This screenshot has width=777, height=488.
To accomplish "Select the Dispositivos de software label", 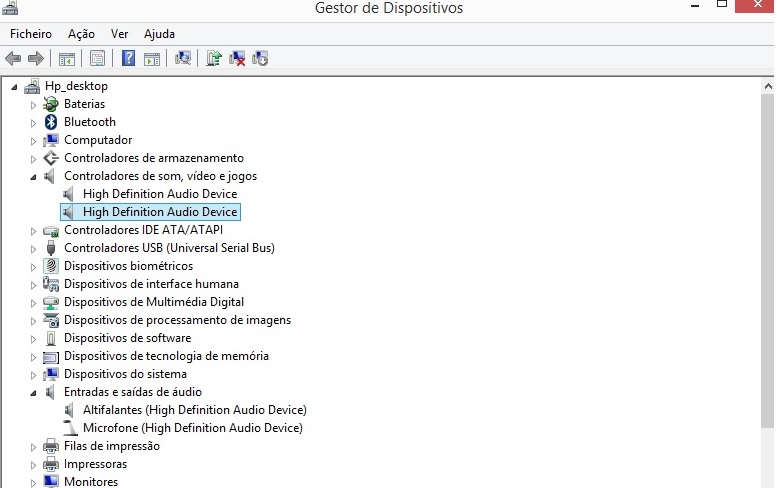I will [127, 338].
